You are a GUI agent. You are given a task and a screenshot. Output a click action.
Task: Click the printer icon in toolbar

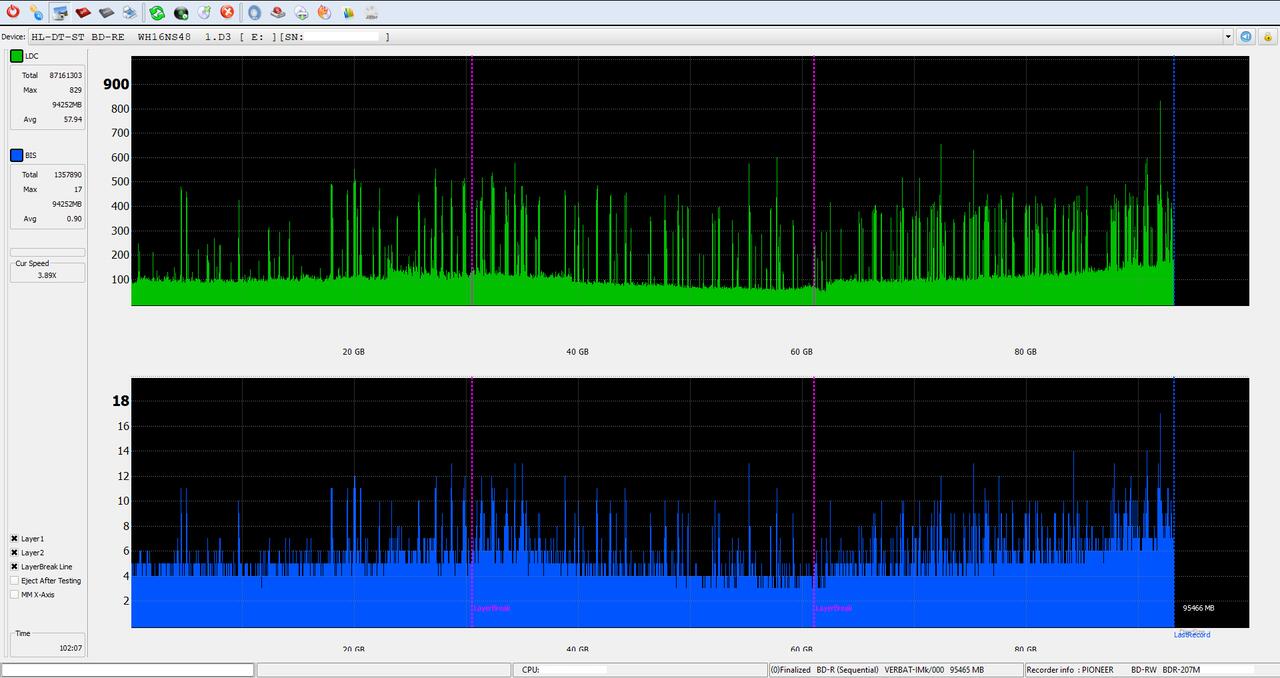pyautogui.click(x=130, y=12)
